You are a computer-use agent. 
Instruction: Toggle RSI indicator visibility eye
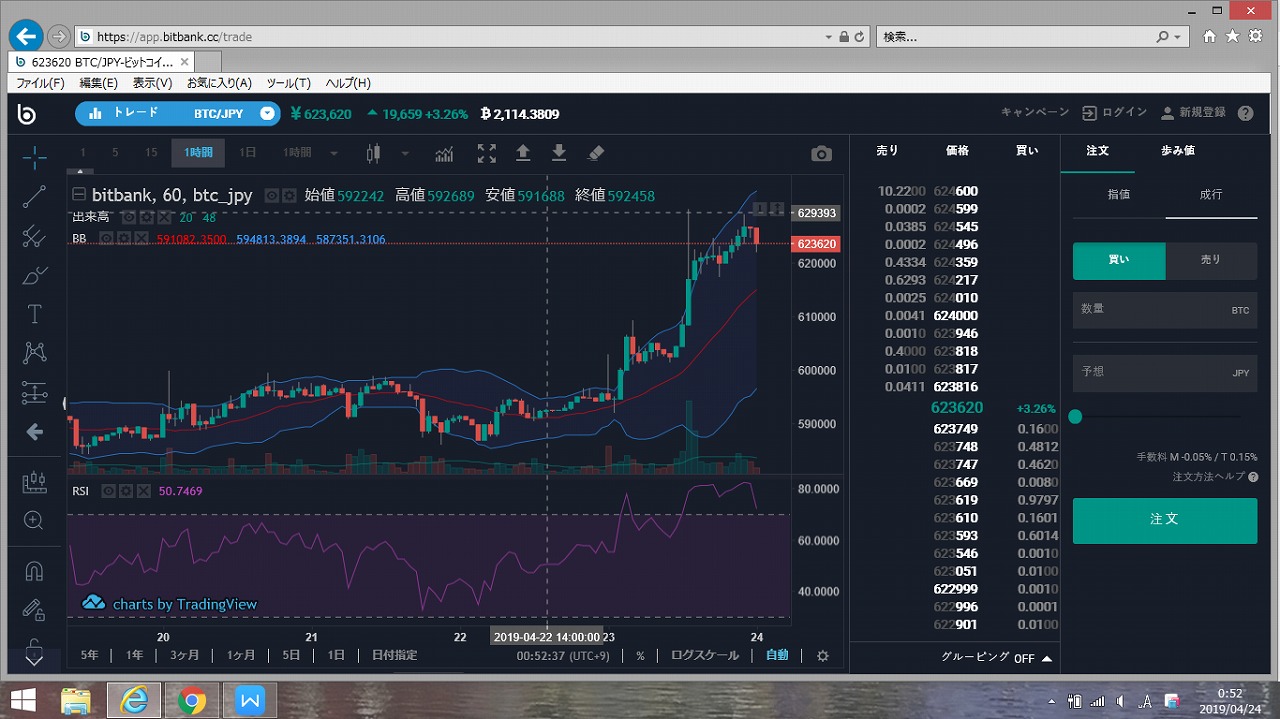[109, 491]
